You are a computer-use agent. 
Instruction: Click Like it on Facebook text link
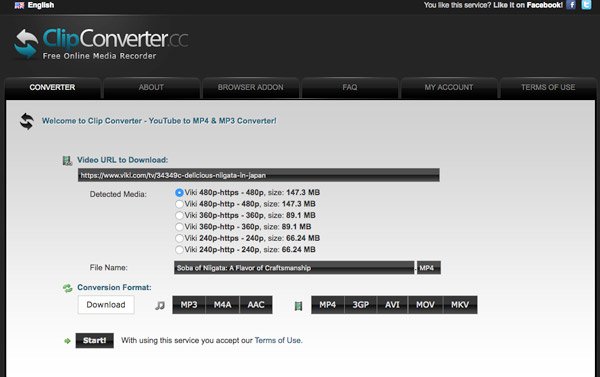(x=528, y=5)
